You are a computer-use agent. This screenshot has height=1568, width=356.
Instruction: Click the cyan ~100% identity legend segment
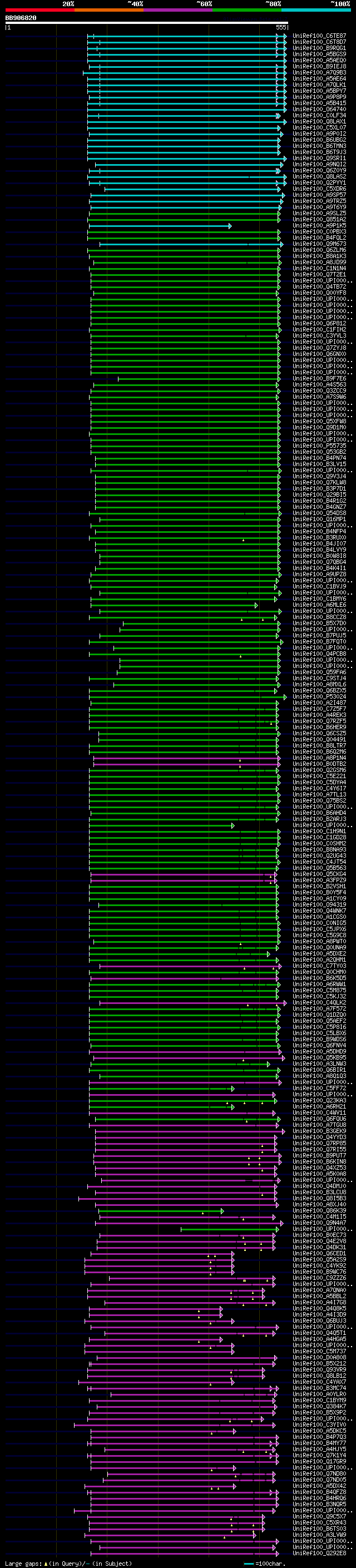coord(316,11)
